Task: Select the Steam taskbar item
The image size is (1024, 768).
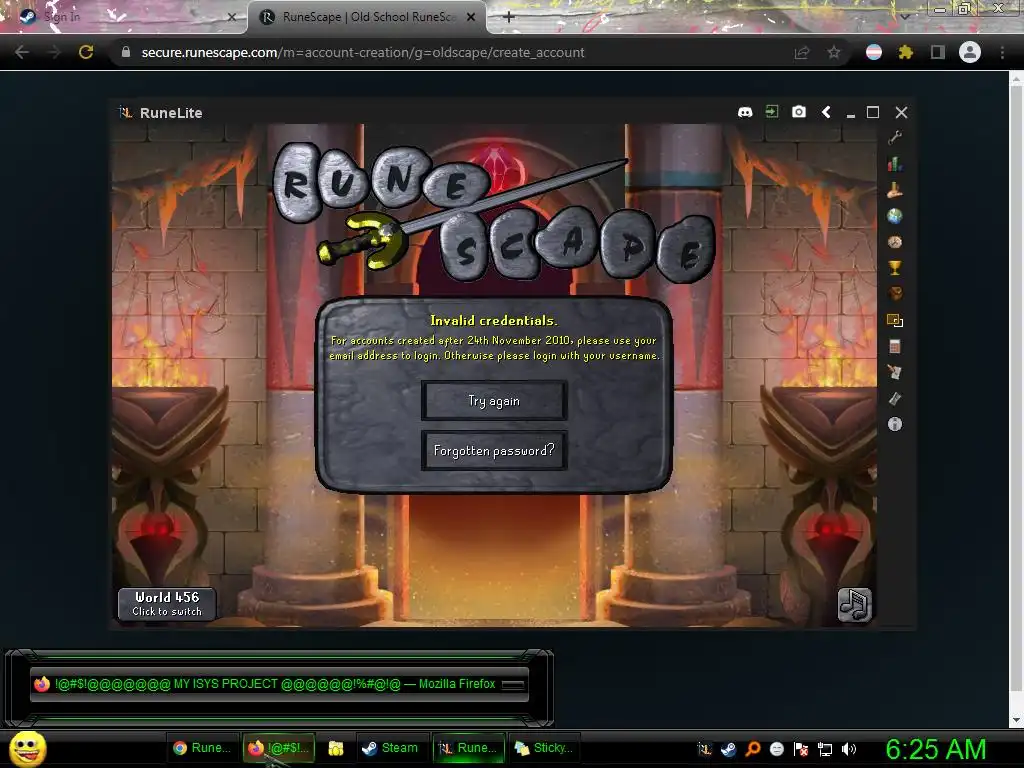Action: point(391,748)
